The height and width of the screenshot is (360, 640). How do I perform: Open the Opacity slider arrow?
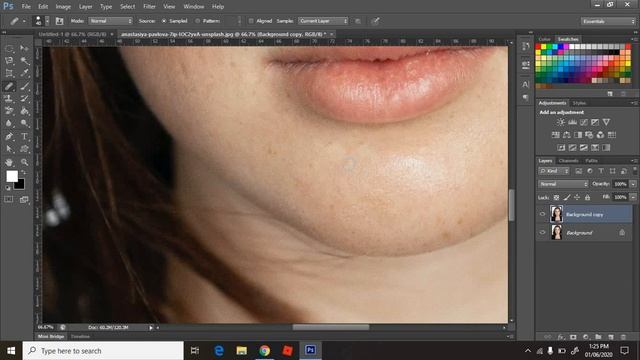(x=633, y=184)
